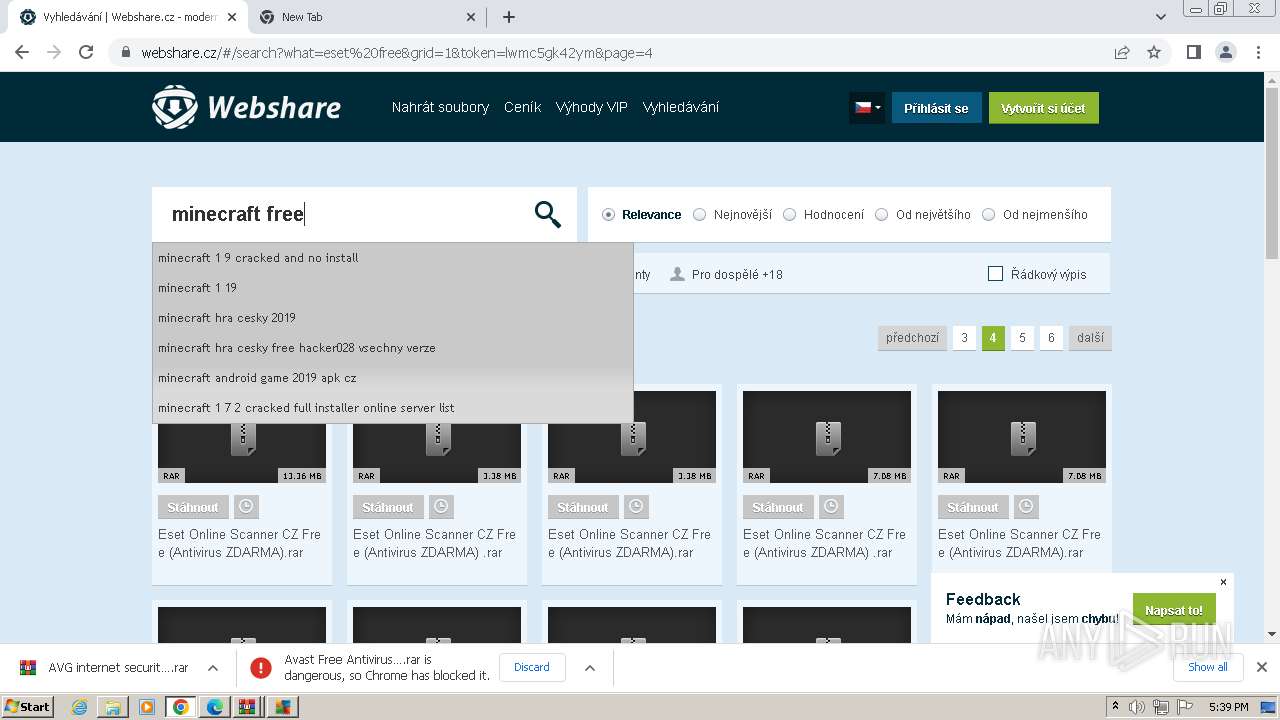
Task: Click the Vytvořit si účet button
Action: 1044,108
